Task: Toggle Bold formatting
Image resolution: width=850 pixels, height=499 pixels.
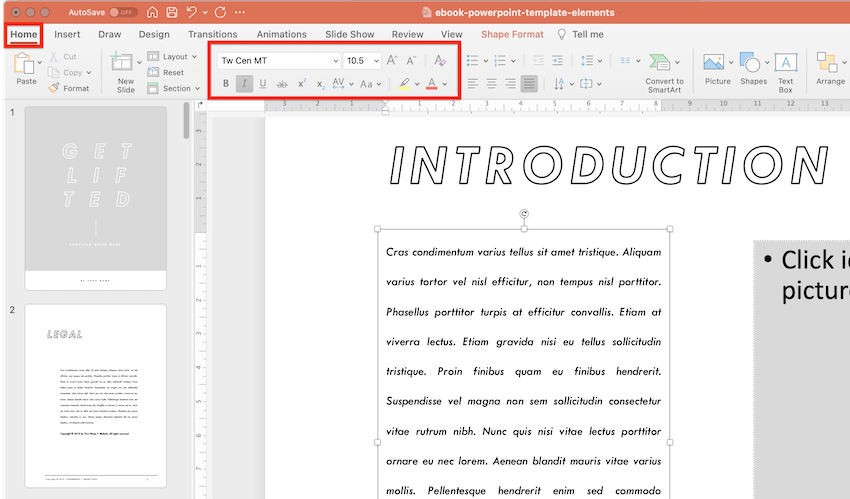Action: [226, 84]
